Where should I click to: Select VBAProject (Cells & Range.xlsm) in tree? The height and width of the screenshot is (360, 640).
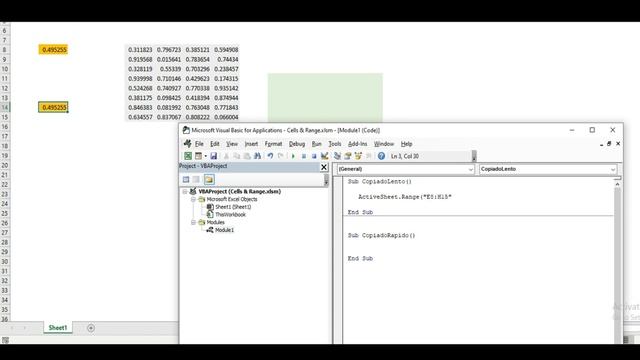pos(240,191)
